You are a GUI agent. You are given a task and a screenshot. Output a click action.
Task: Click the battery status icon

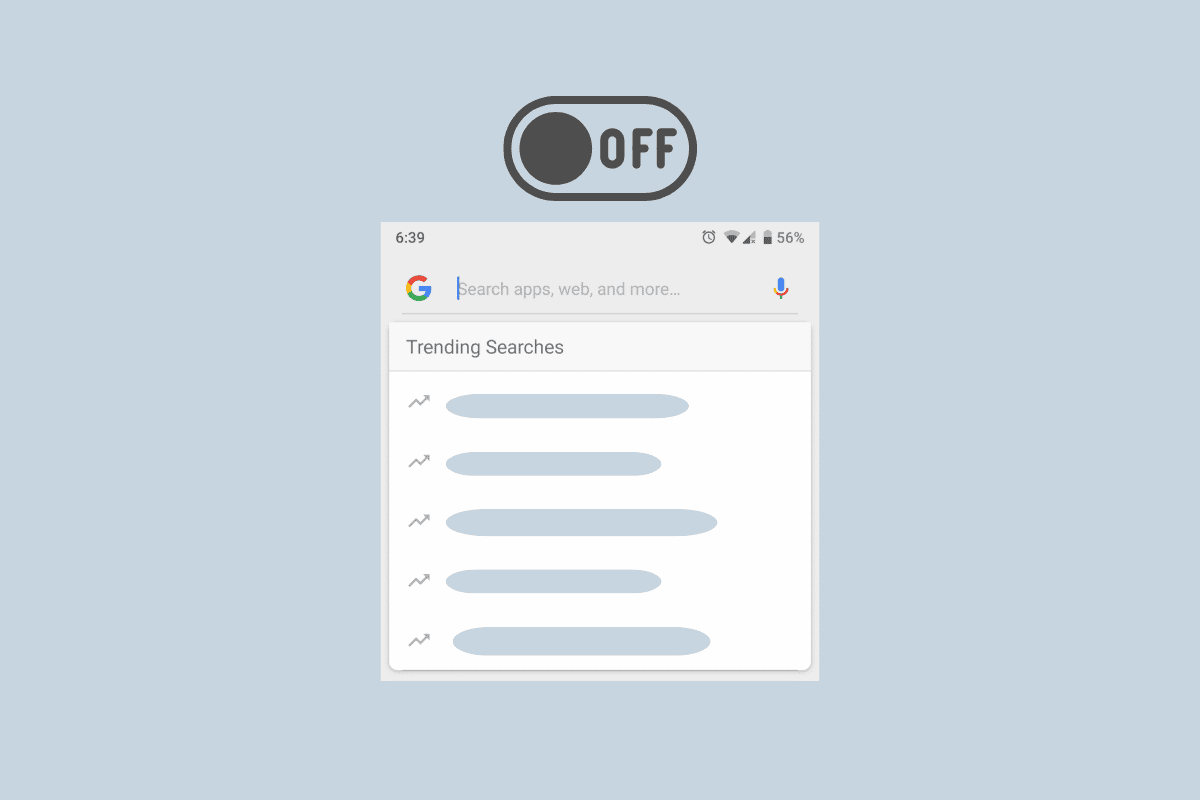pos(767,237)
